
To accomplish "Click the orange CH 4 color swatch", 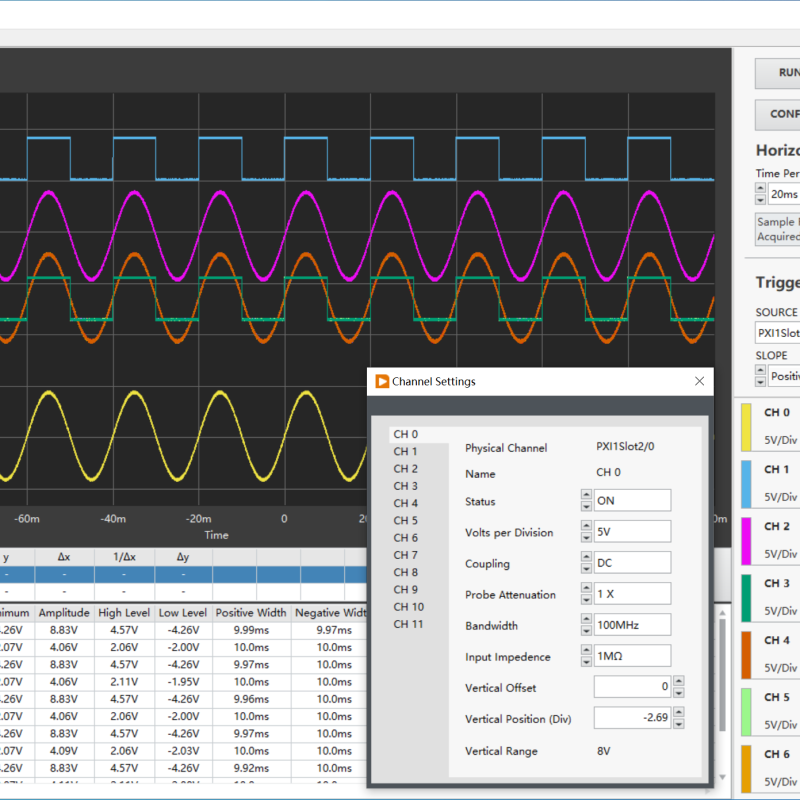I will click(x=746, y=655).
